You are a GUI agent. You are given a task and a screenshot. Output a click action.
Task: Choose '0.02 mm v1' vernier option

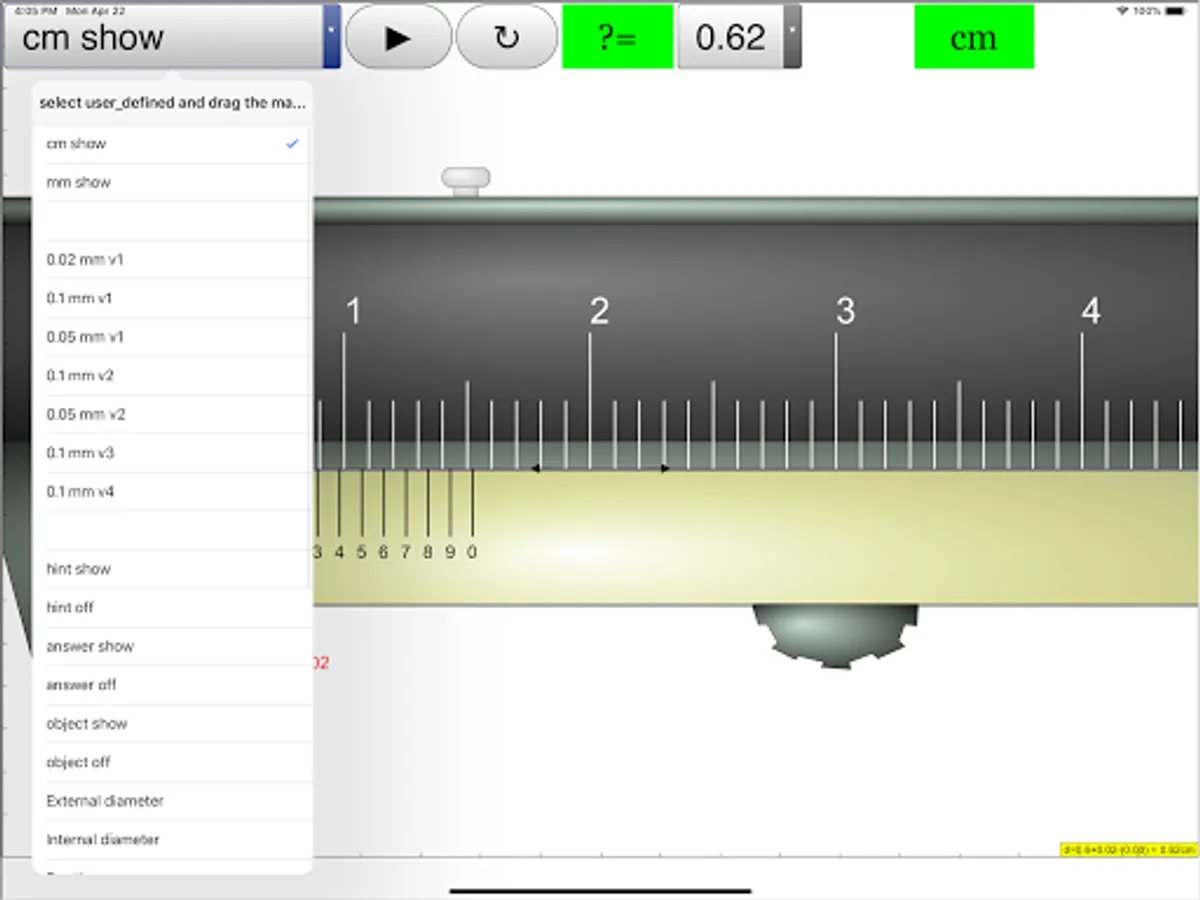[x=172, y=260]
